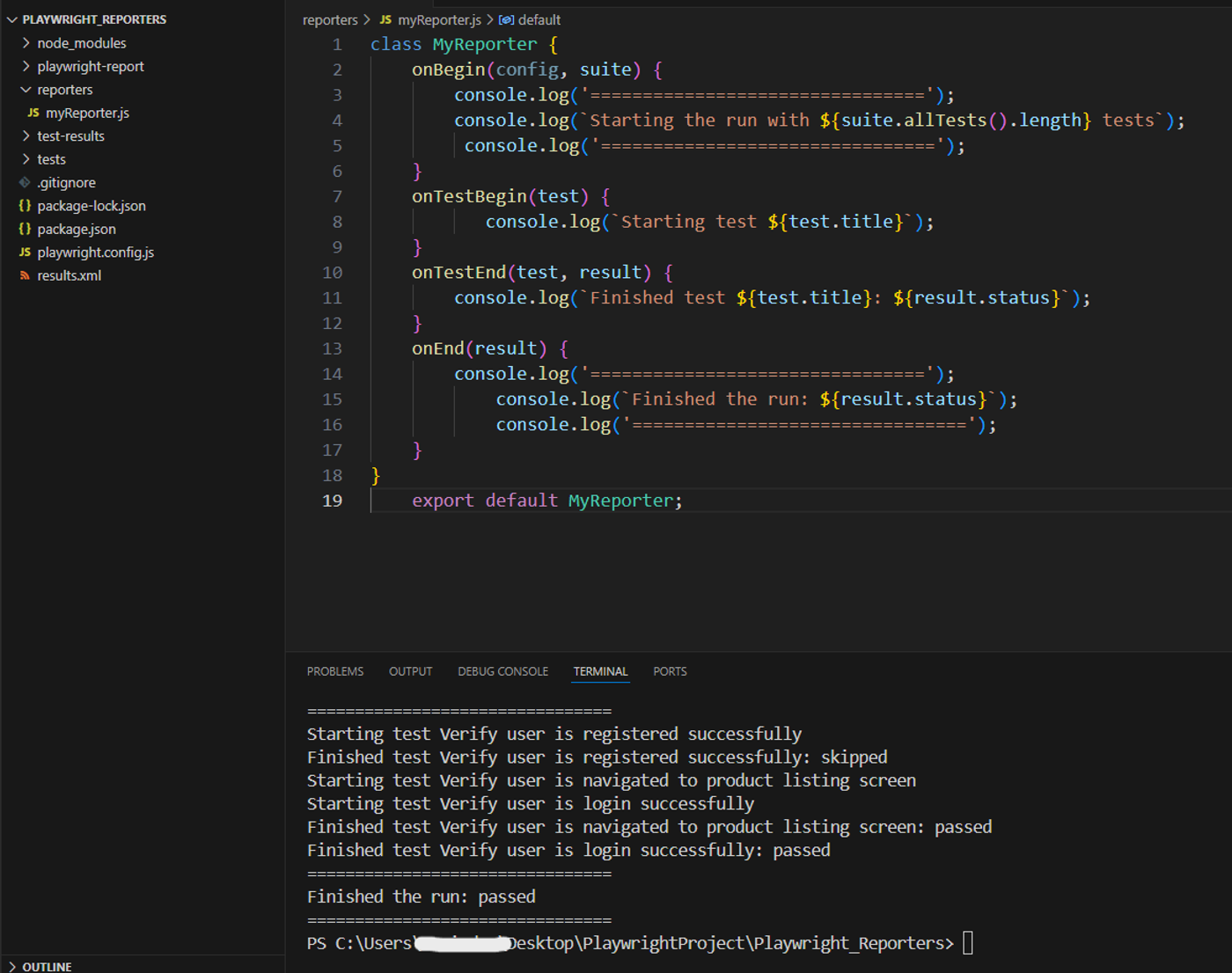
Task: Click the braces icon beside package-lock.json
Action: (x=25, y=206)
